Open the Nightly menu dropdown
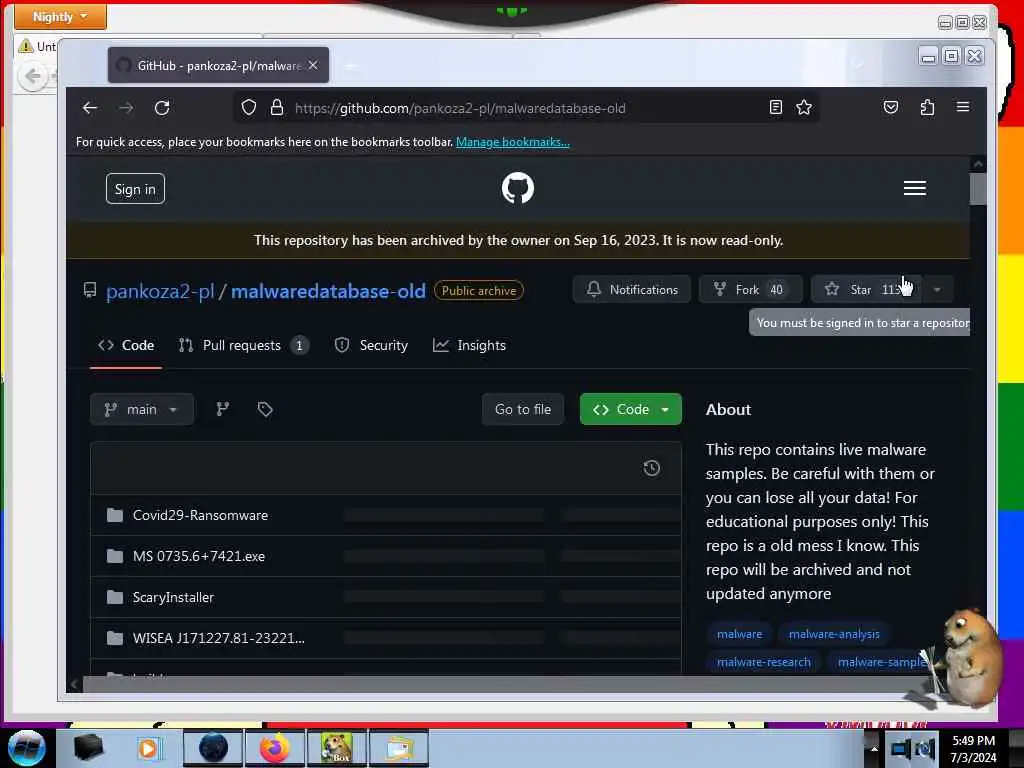This screenshot has height=768, width=1024. 60,16
